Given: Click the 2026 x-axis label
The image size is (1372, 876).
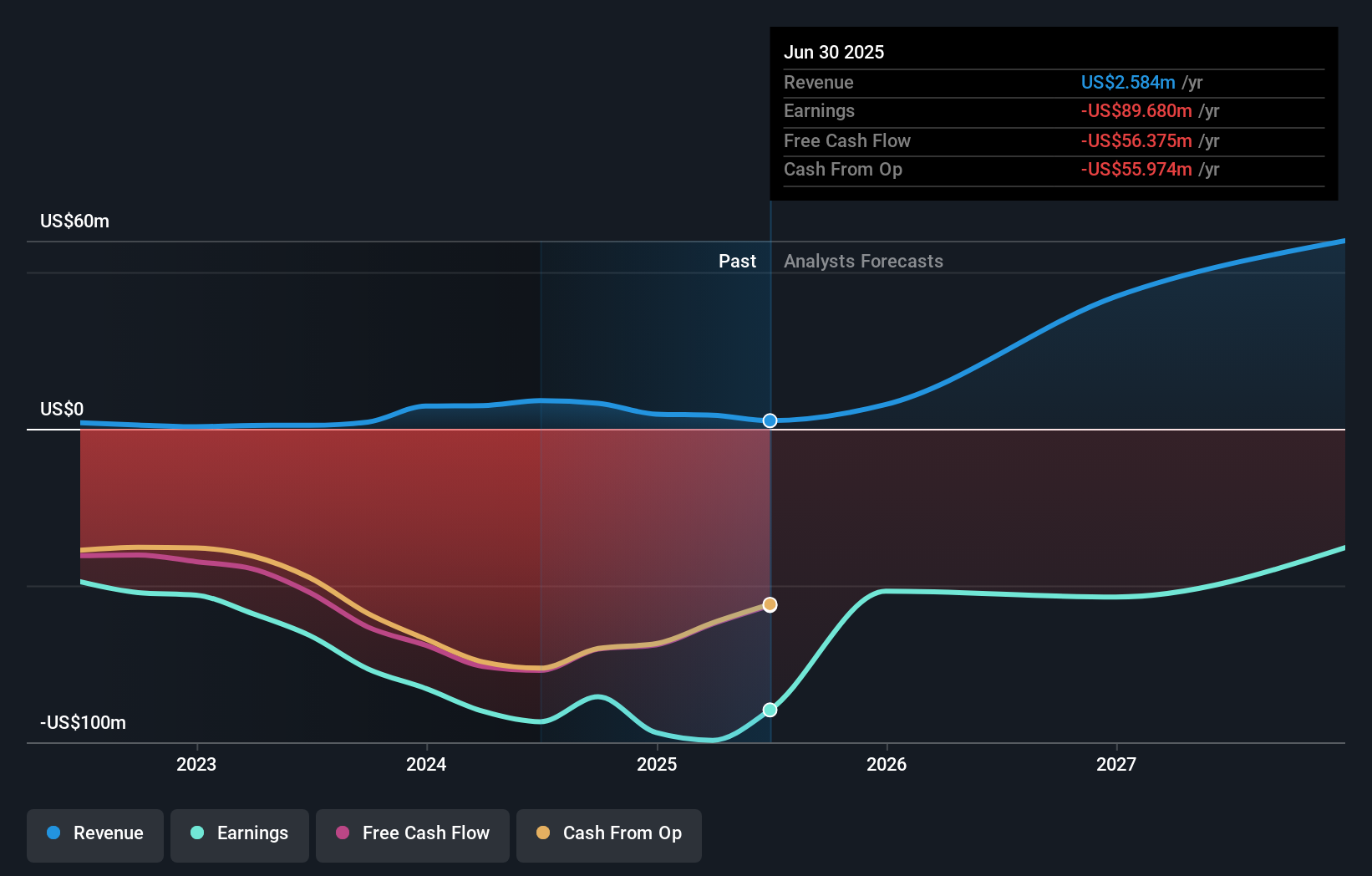Looking at the screenshot, I should tap(887, 764).
